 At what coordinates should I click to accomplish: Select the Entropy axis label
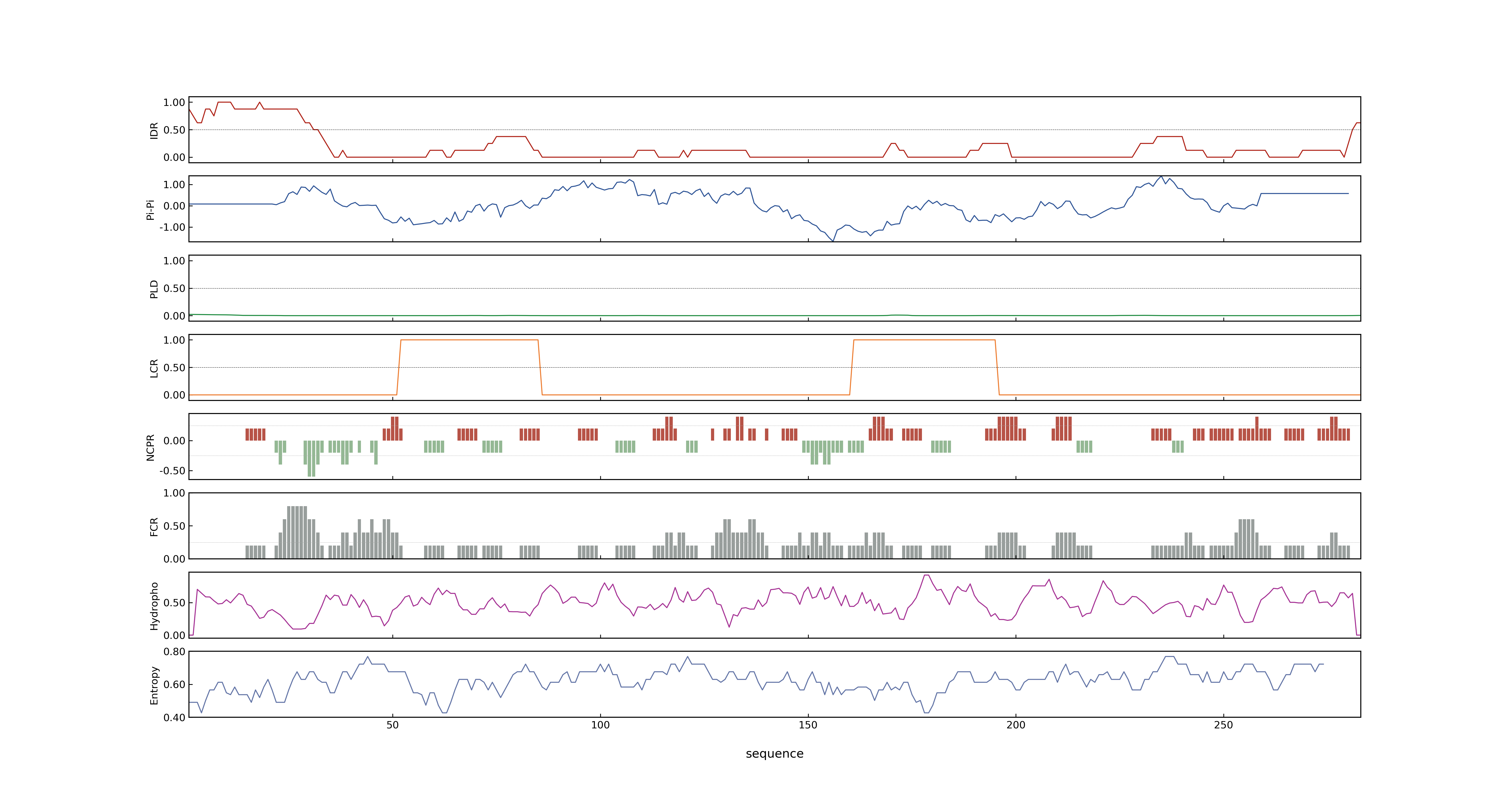coord(154,685)
